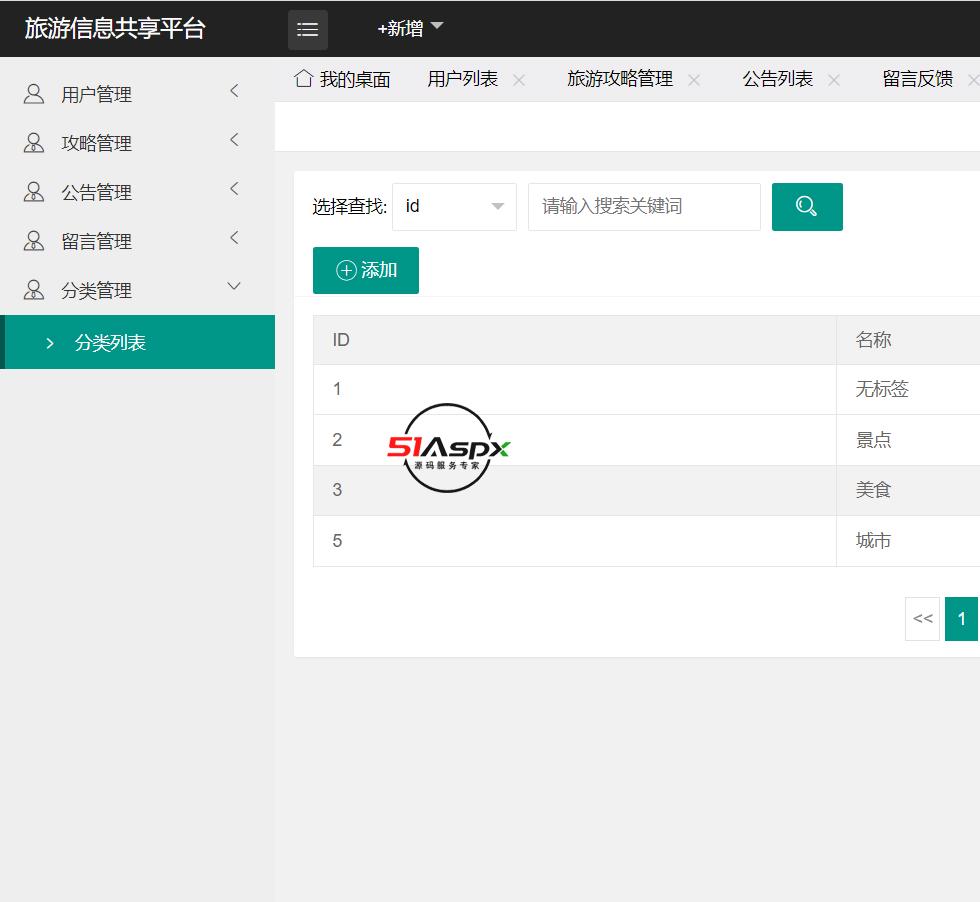Click the magnifier search button
980x902 pixels.
click(807, 207)
